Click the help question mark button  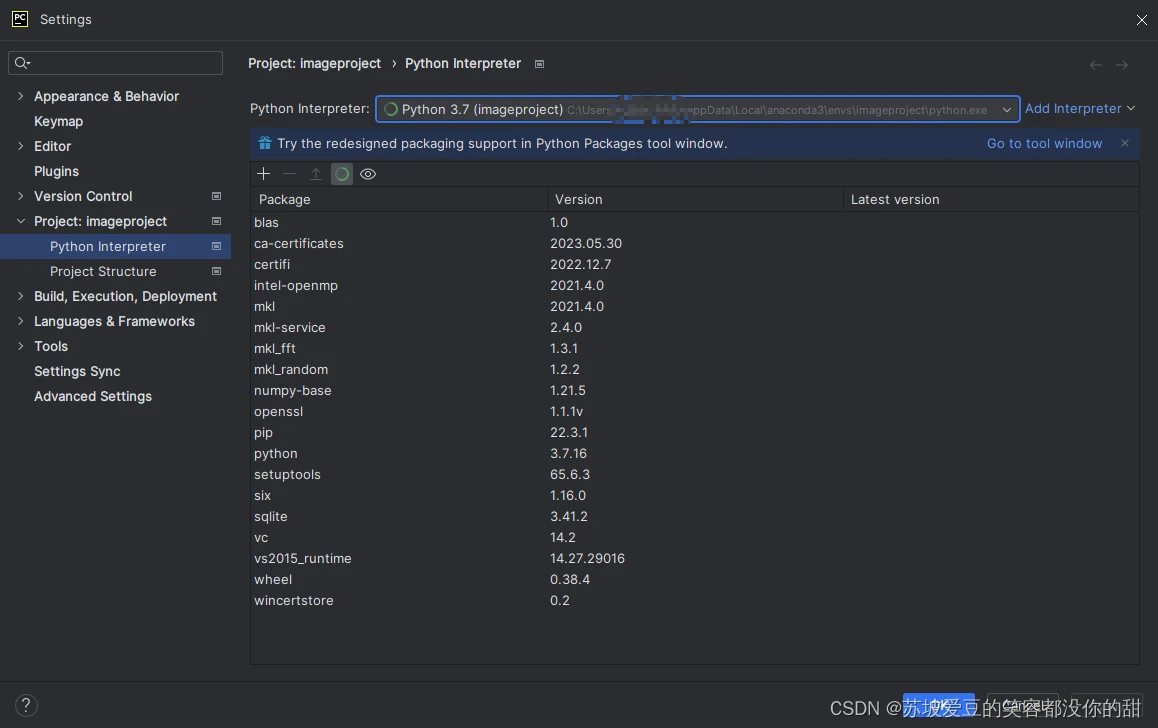(26, 705)
